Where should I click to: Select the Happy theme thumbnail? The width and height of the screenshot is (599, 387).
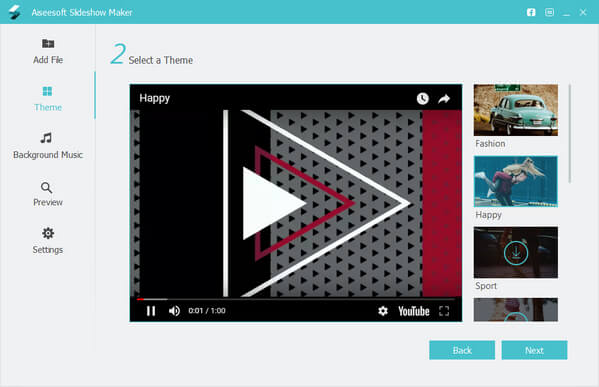coord(516,181)
